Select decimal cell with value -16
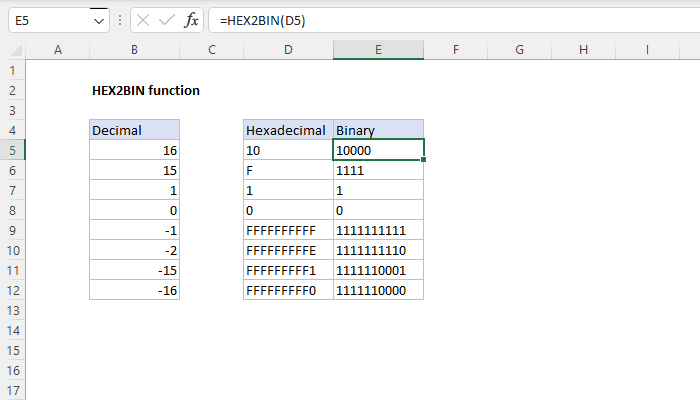 tap(134, 290)
